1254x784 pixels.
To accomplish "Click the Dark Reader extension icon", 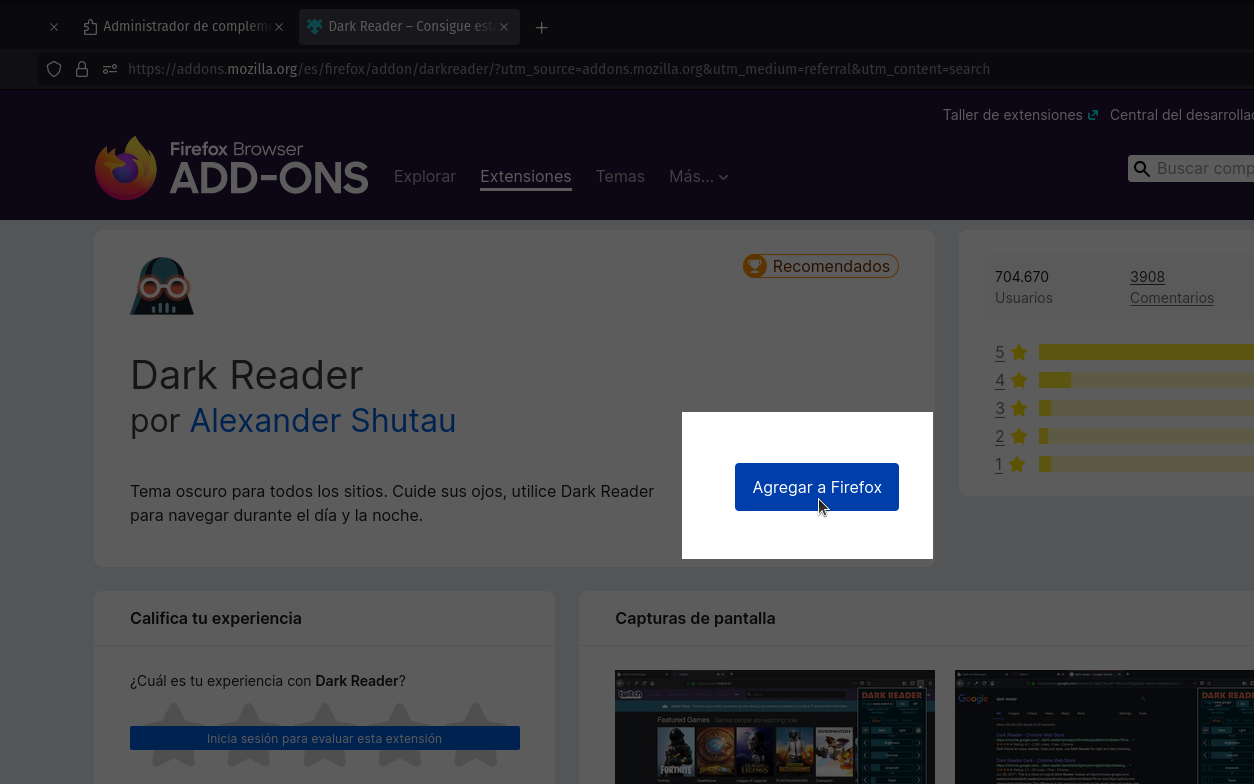I will tap(162, 287).
